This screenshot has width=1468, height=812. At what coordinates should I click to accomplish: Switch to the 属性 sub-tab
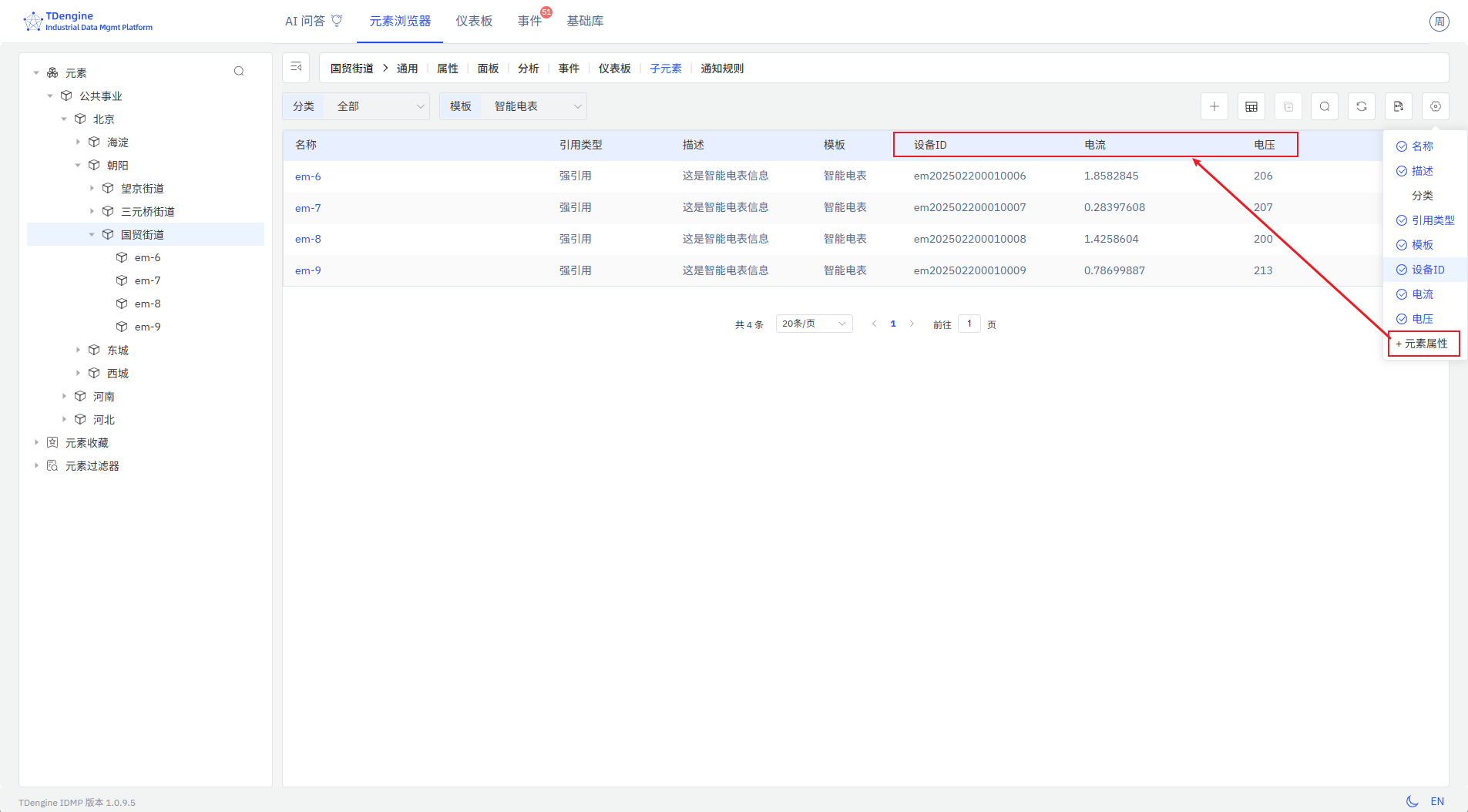pos(448,69)
